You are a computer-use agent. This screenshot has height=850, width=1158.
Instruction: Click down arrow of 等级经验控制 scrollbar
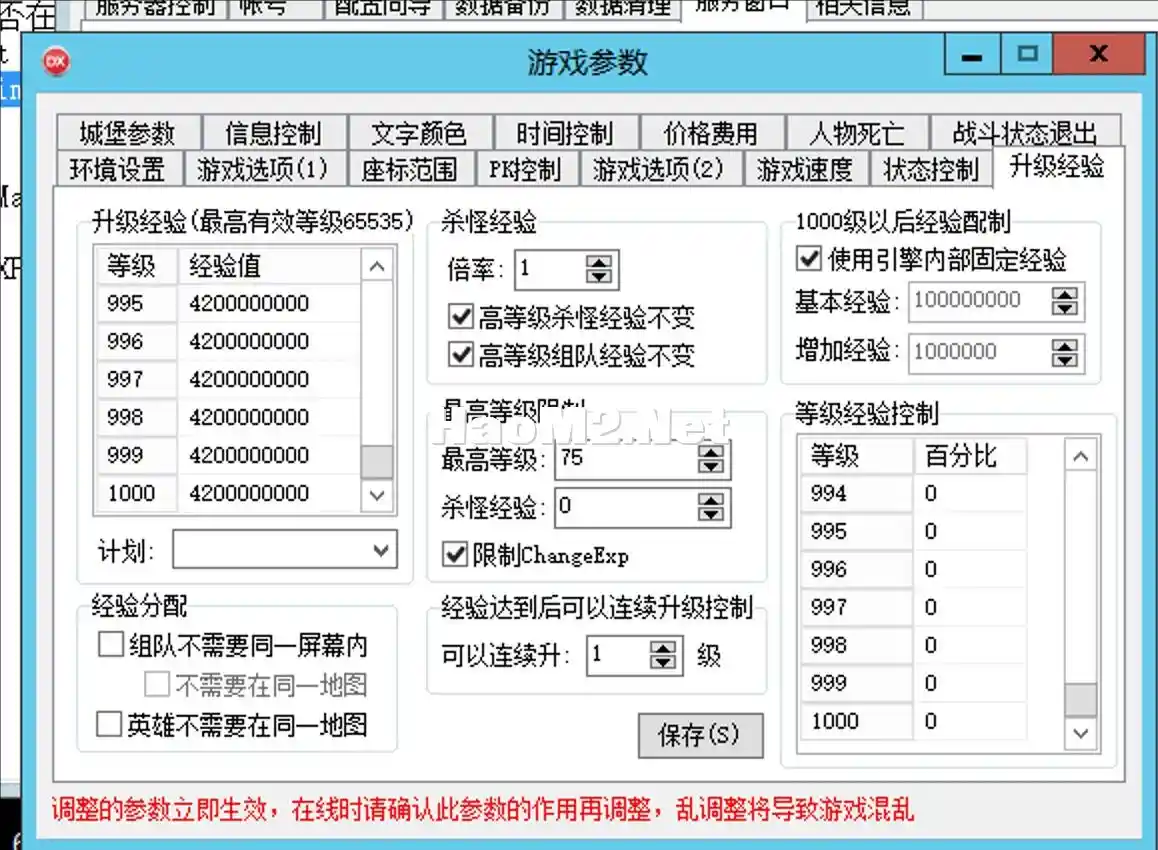pyautogui.click(x=1080, y=733)
